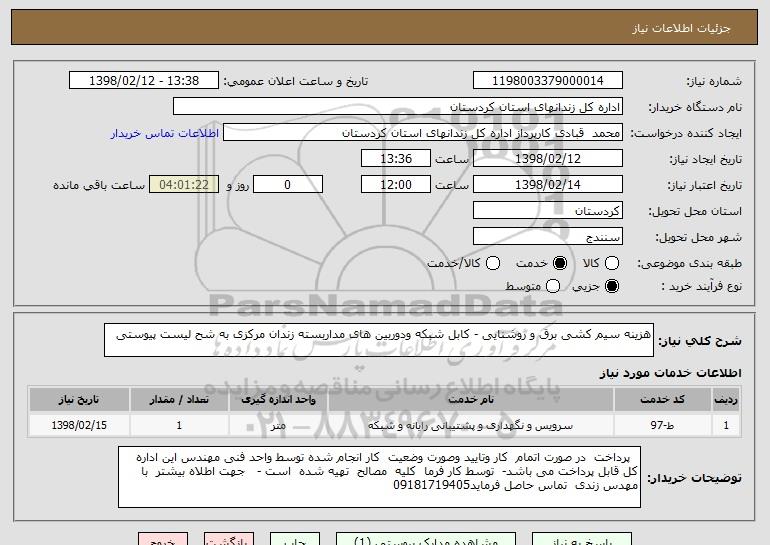Select the خدمت radio button

pyautogui.click(x=560, y=263)
